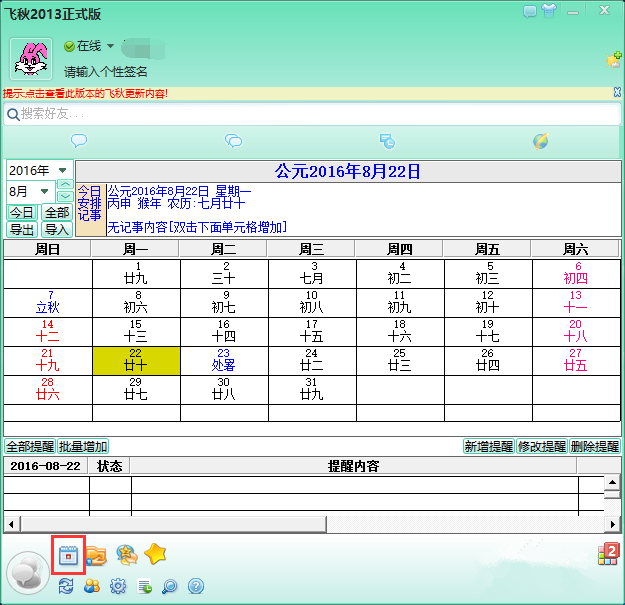Open the 在线 status dropdown
Viewport: 625px width, 605px height.
click(110, 46)
